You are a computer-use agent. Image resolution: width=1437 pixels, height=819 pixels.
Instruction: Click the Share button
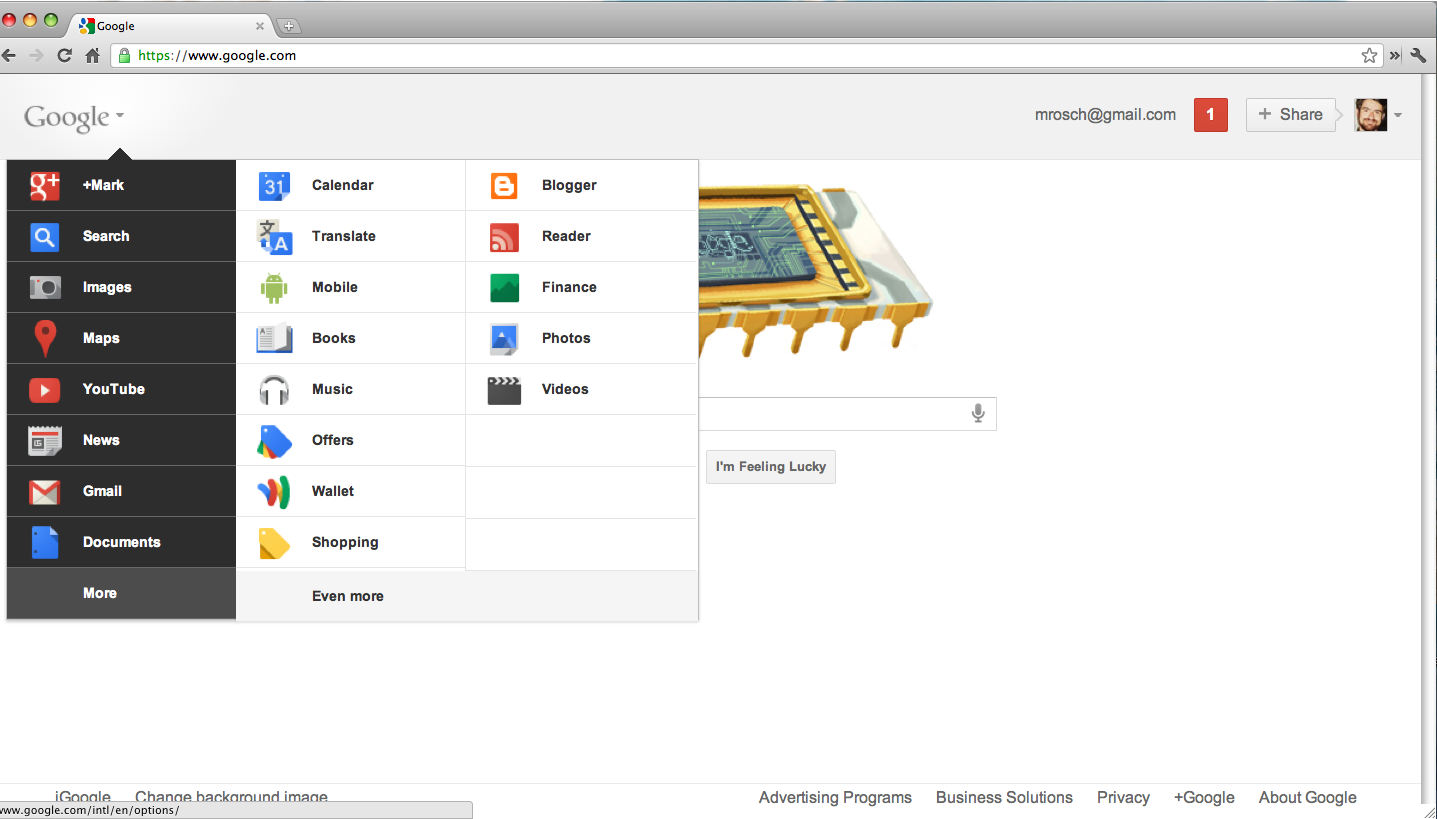(1291, 114)
